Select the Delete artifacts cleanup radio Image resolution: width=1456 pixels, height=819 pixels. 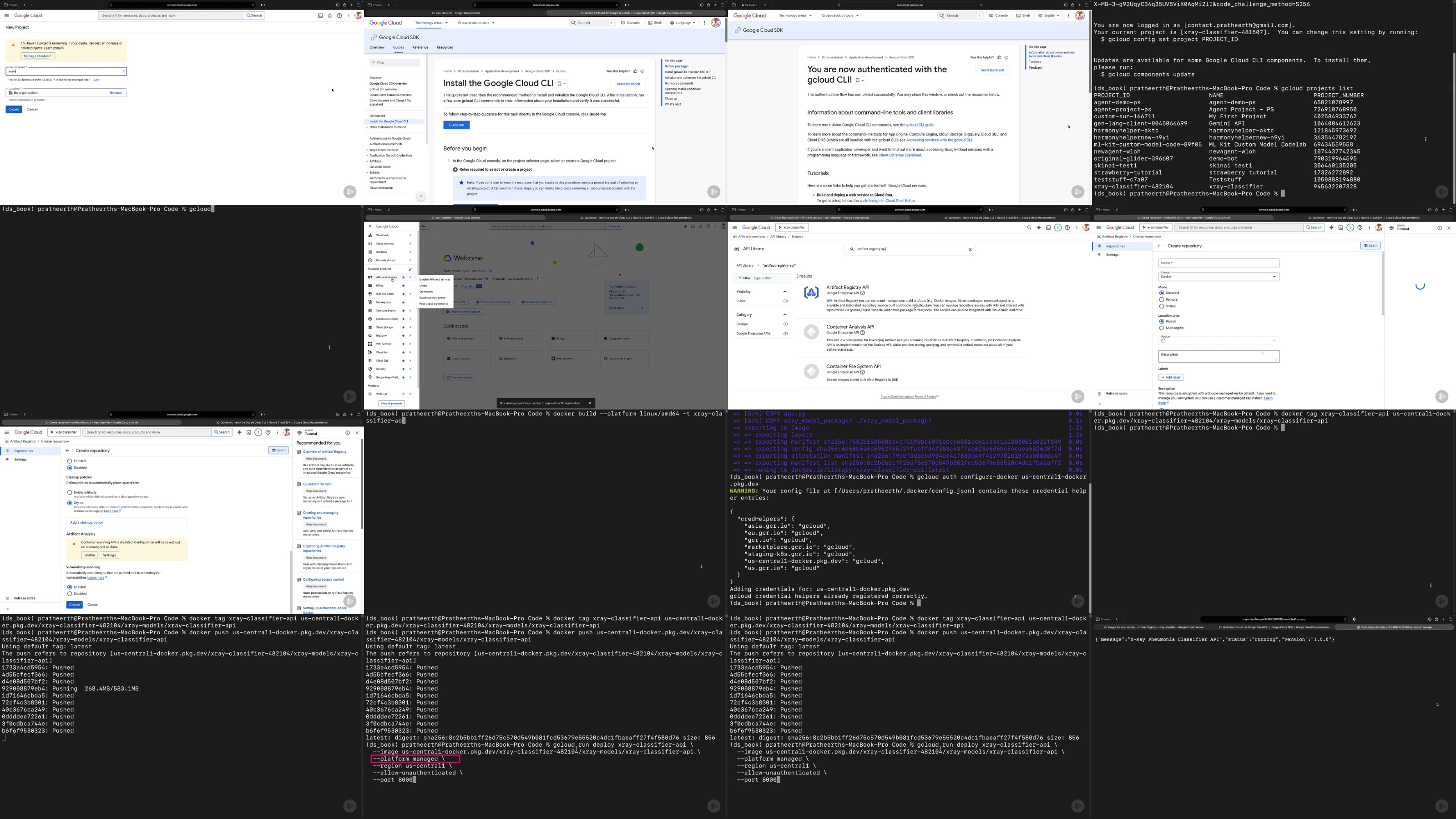point(70,493)
